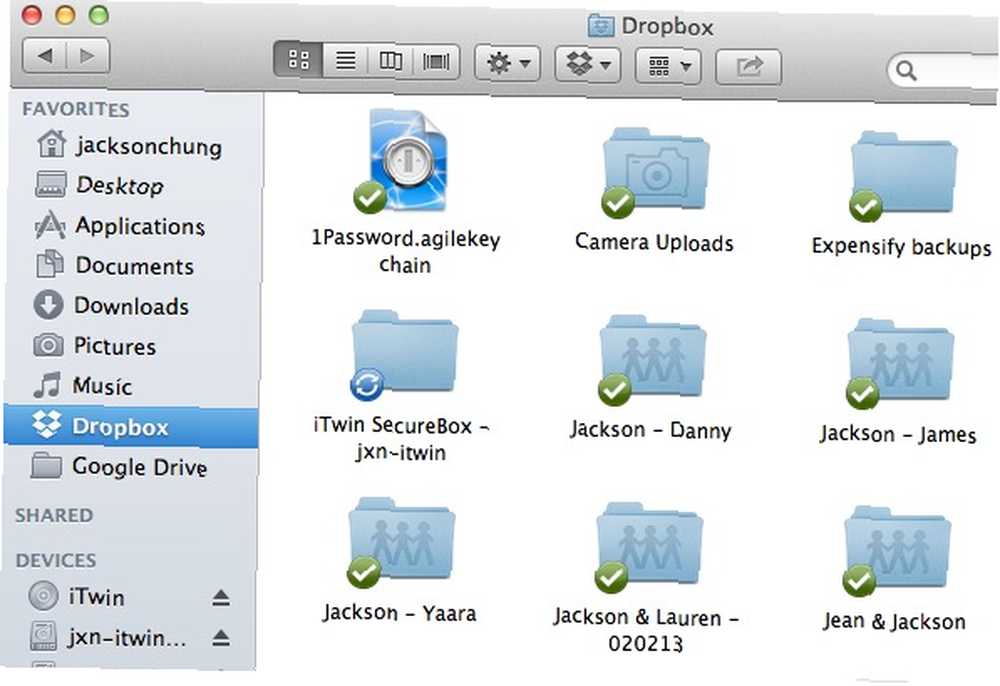1000x686 pixels.
Task: Go forward with the right arrow
Action: (x=88, y=56)
